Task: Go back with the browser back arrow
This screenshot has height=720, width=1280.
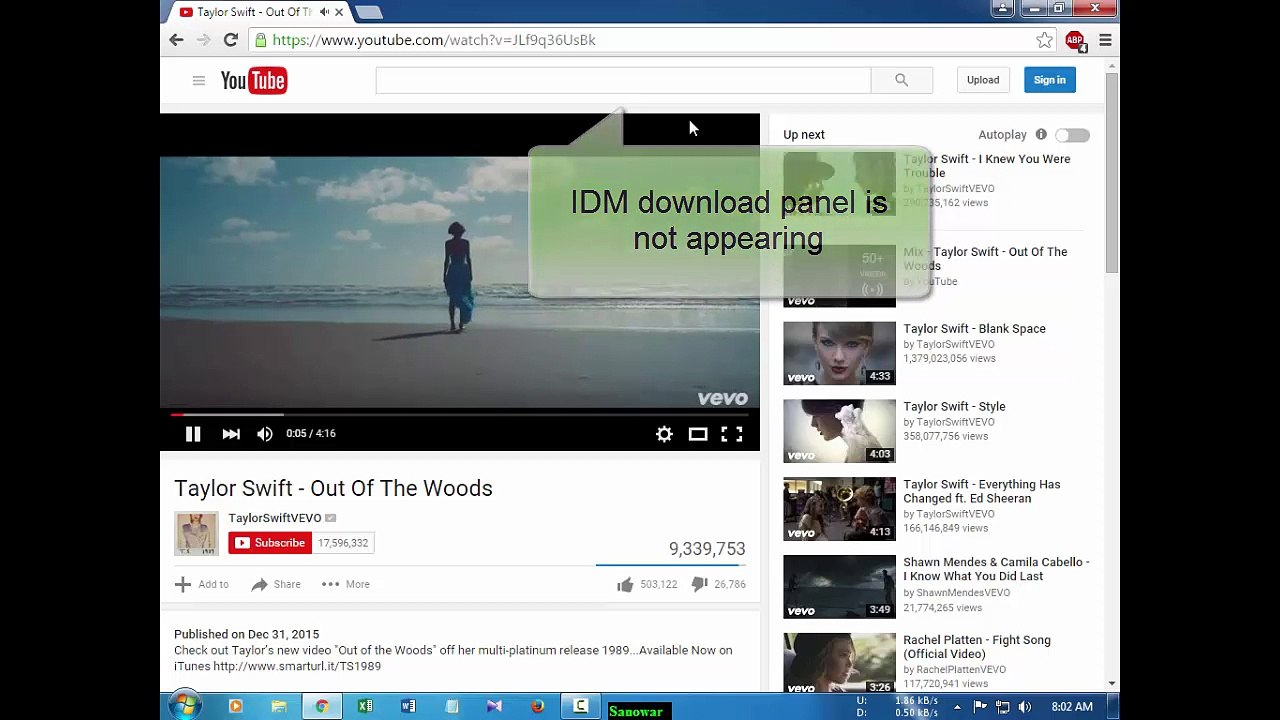Action: (176, 40)
